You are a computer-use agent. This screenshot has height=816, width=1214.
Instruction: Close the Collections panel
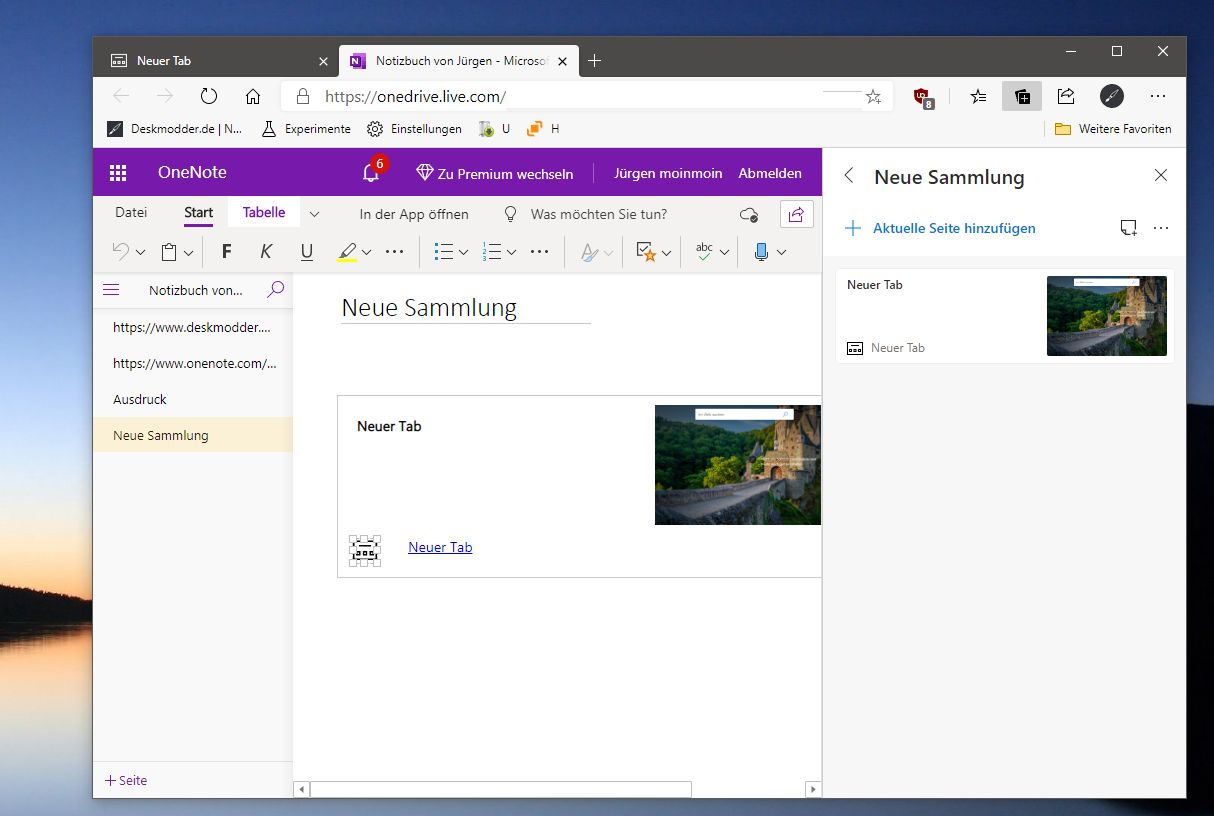pyautogui.click(x=1161, y=176)
